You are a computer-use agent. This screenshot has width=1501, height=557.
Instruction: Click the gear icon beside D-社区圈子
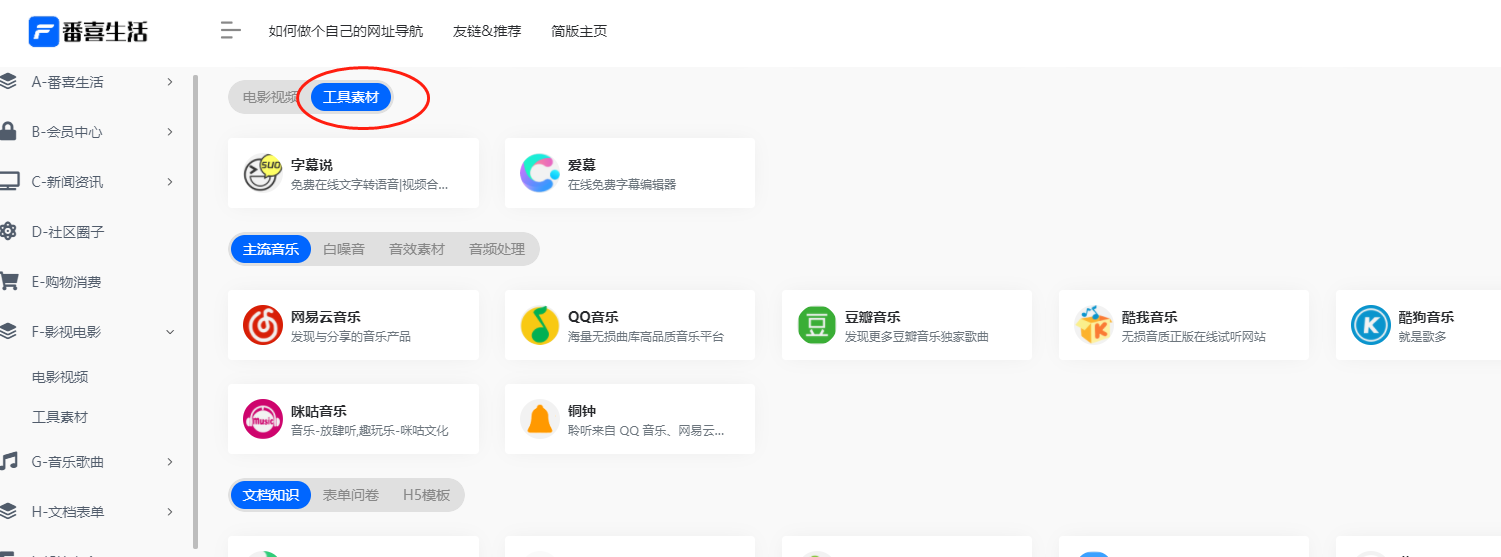8,232
